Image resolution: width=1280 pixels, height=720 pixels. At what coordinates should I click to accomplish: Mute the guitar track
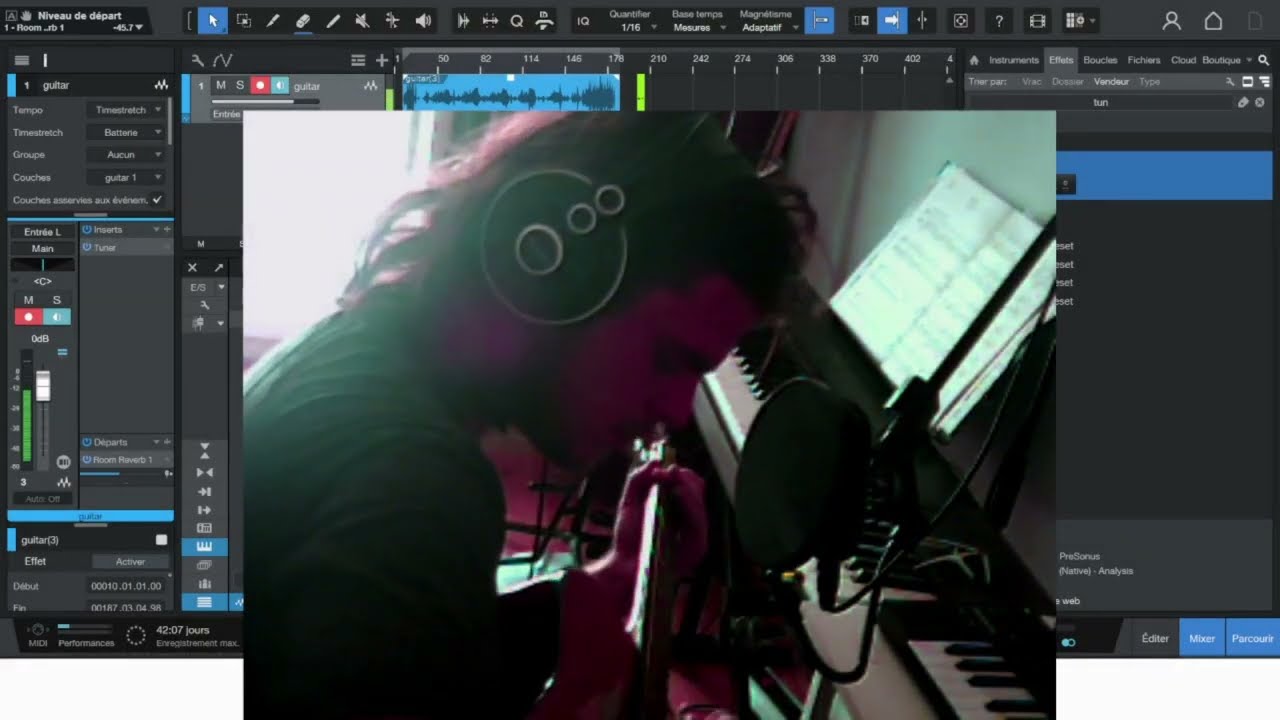point(221,86)
